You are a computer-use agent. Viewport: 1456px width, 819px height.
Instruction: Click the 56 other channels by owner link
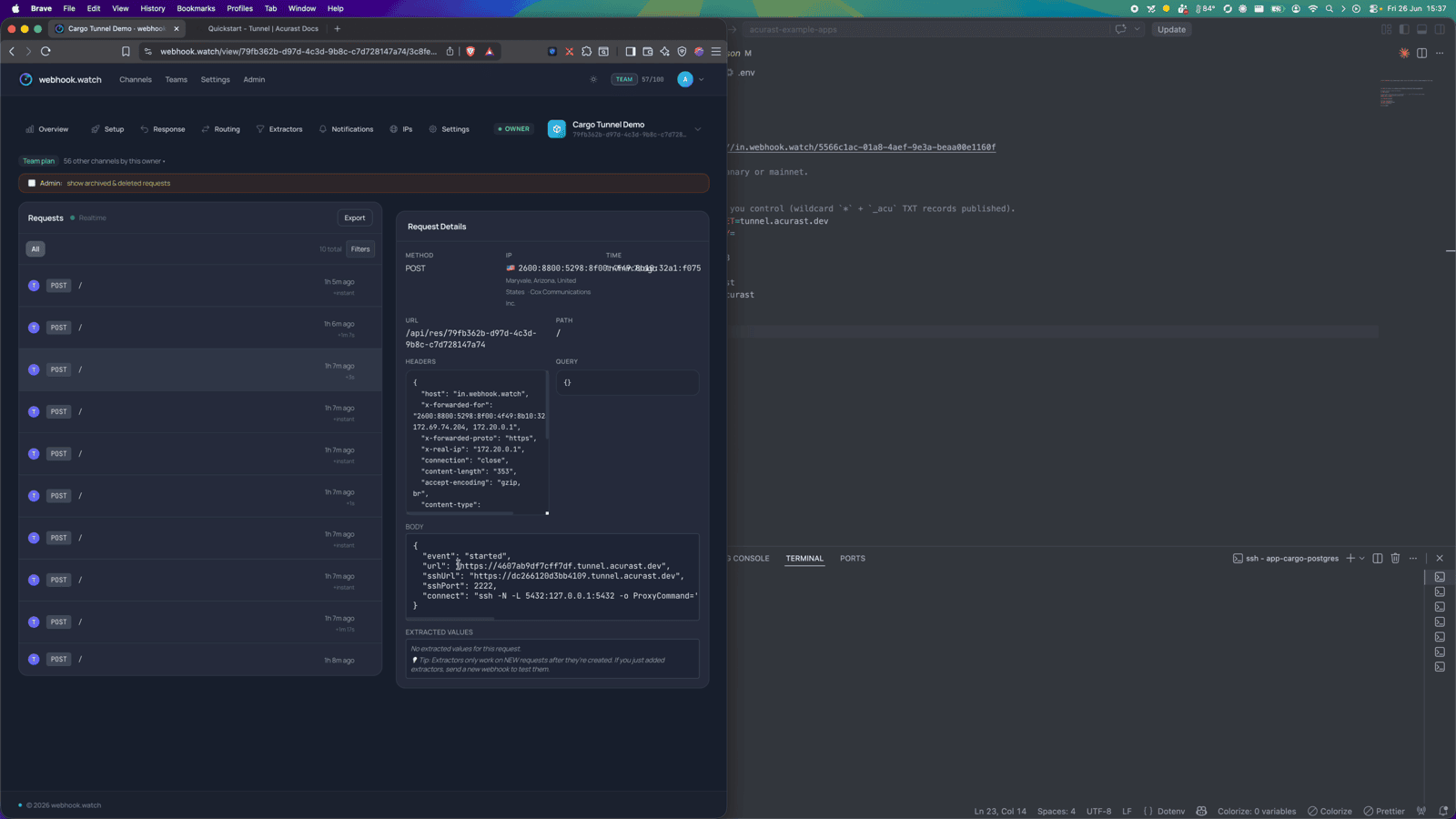pos(114,161)
